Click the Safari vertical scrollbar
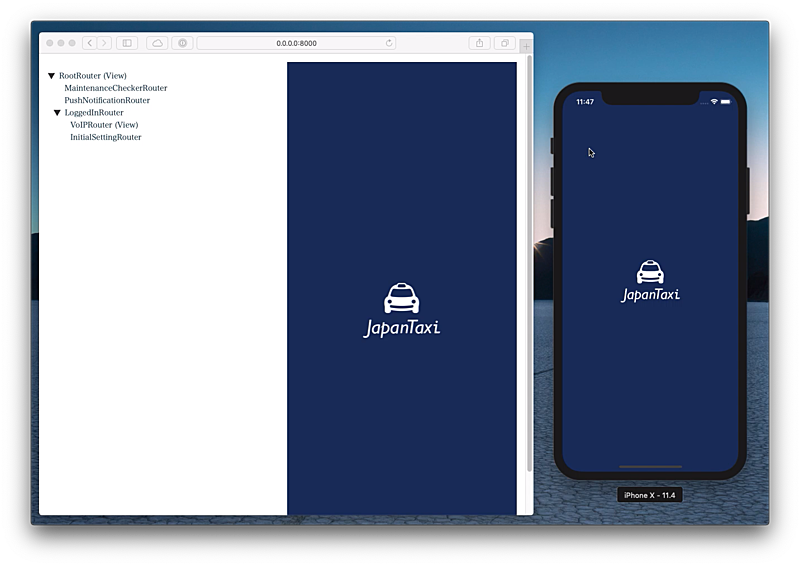Screen dimensions: 800x566 click(x=529, y=265)
